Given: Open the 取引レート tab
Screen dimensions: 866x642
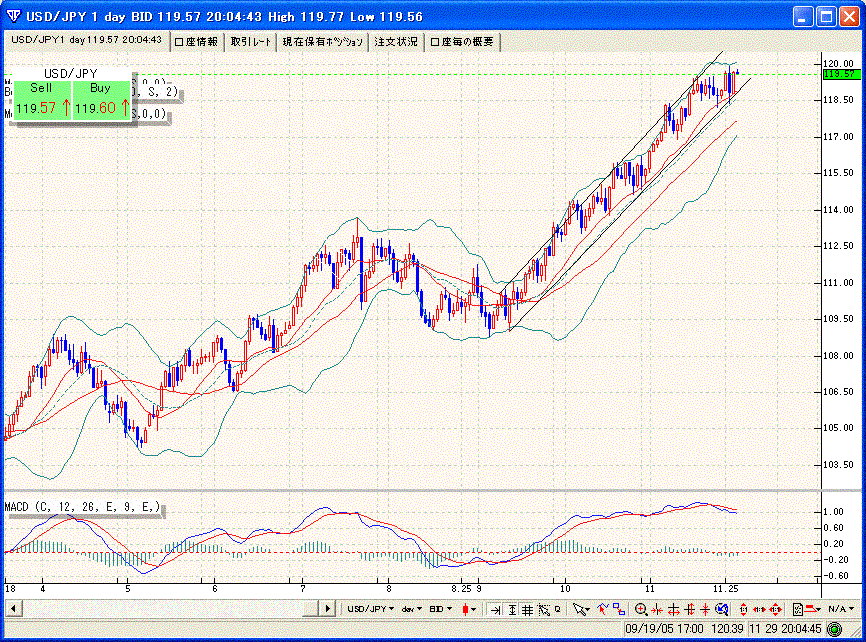Looking at the screenshot, I should coord(250,41).
